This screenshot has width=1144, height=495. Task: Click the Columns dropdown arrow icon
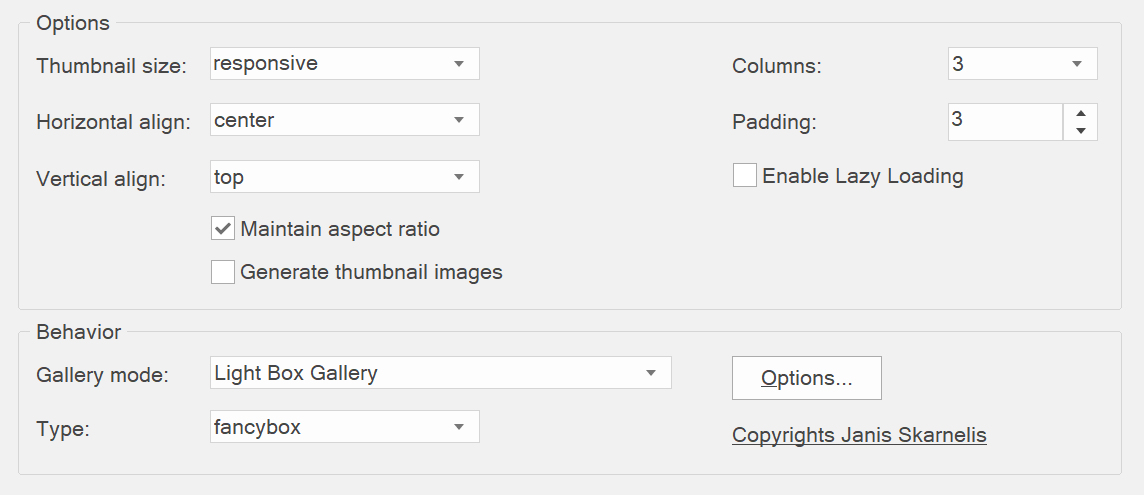click(x=1076, y=64)
